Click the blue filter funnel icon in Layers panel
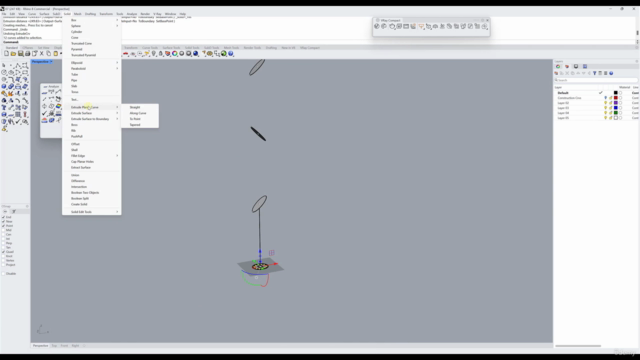This screenshot has height=360, width=640. point(595,73)
